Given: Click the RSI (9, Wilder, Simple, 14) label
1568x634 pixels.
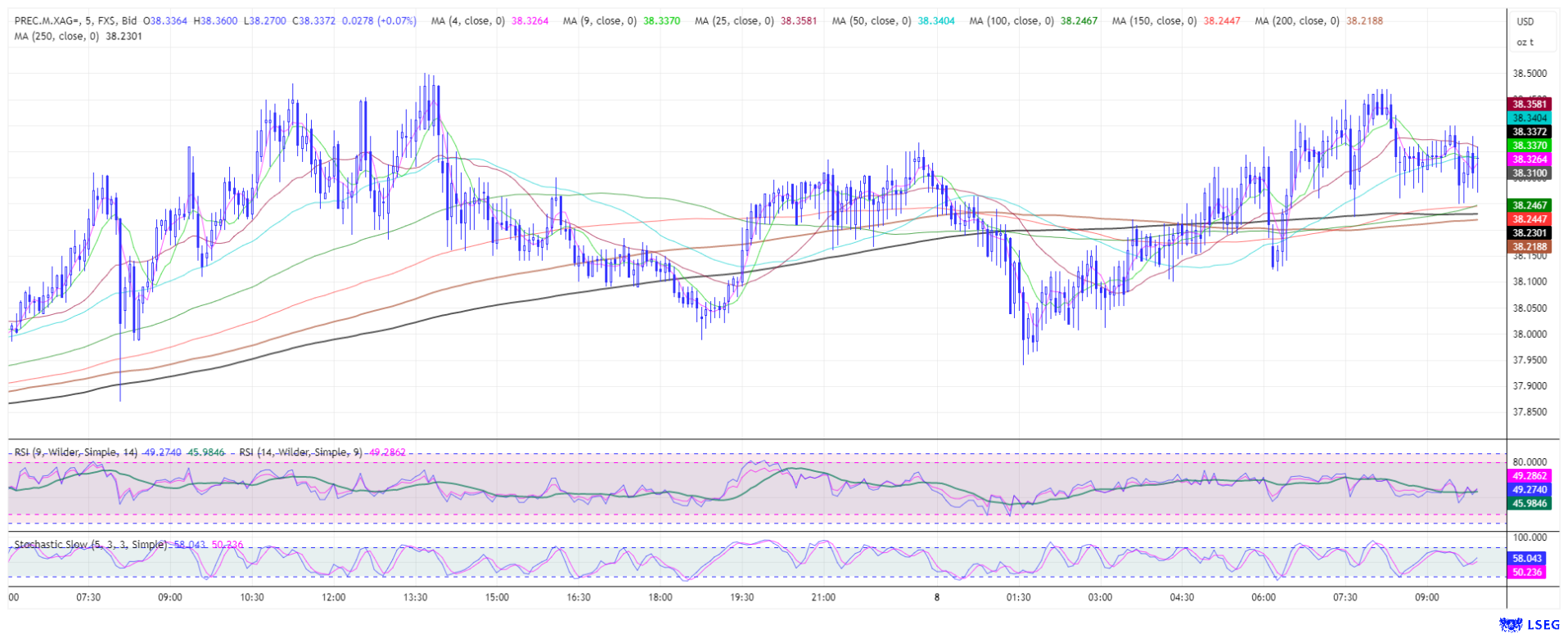Looking at the screenshot, I should point(76,452).
